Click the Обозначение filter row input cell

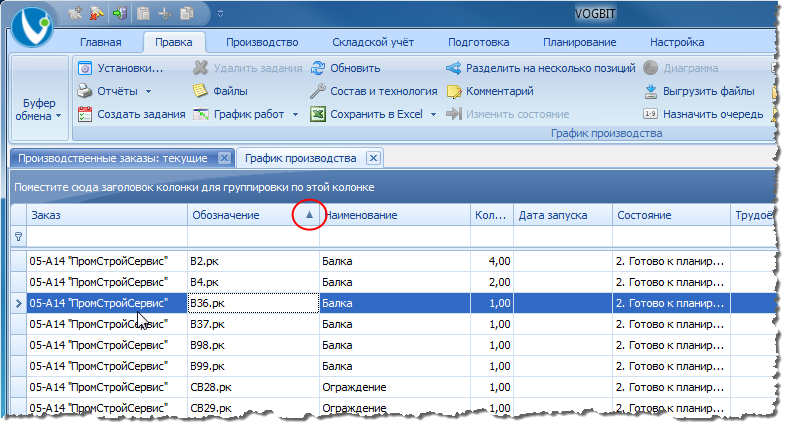pos(253,236)
